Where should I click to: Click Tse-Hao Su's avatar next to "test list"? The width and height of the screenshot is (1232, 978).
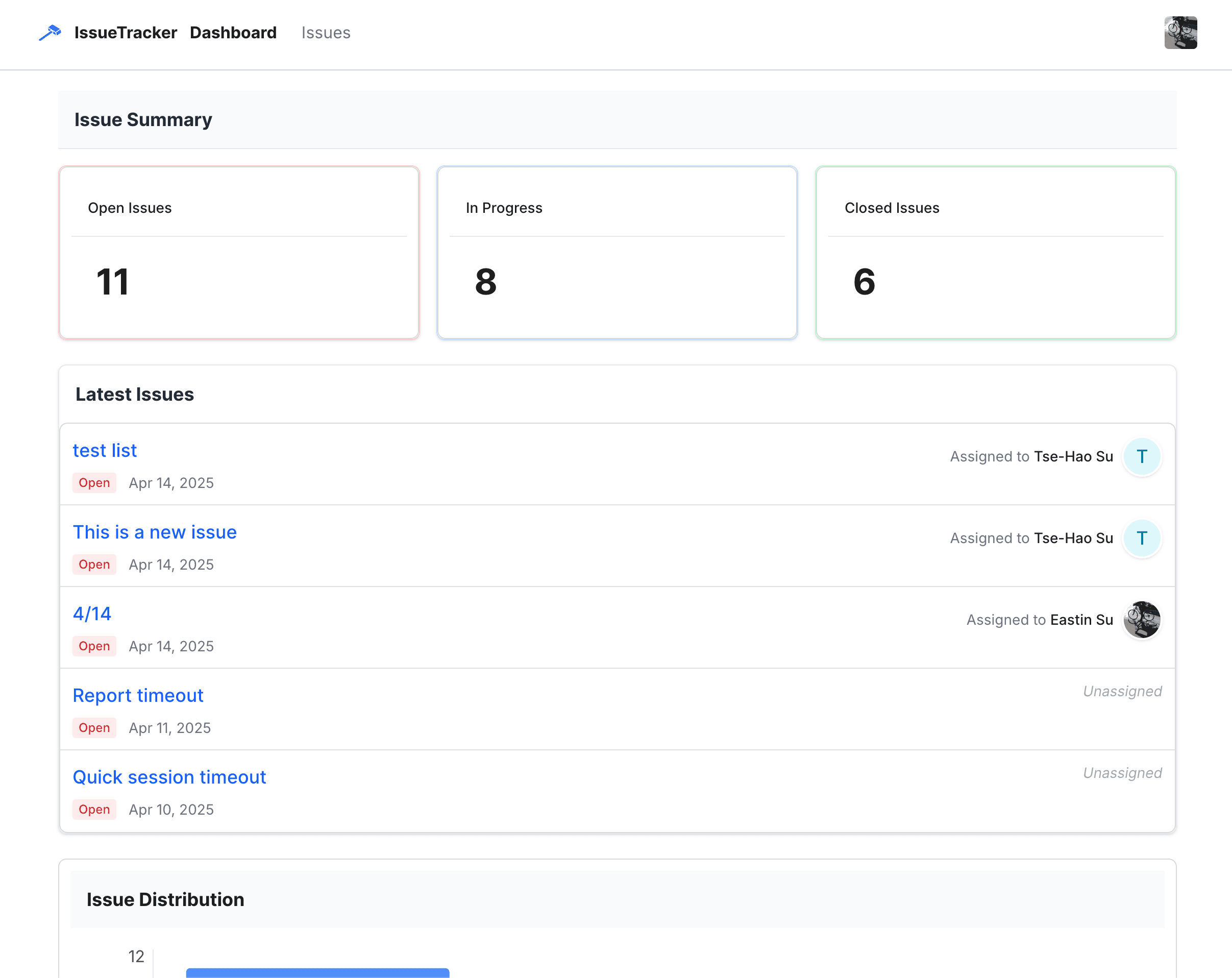pyautogui.click(x=1142, y=456)
